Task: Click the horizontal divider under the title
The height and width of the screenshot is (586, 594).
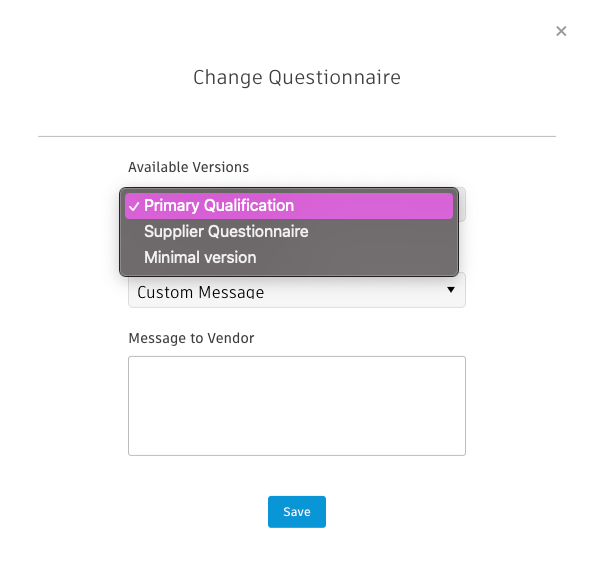Action: pyautogui.click(x=297, y=136)
